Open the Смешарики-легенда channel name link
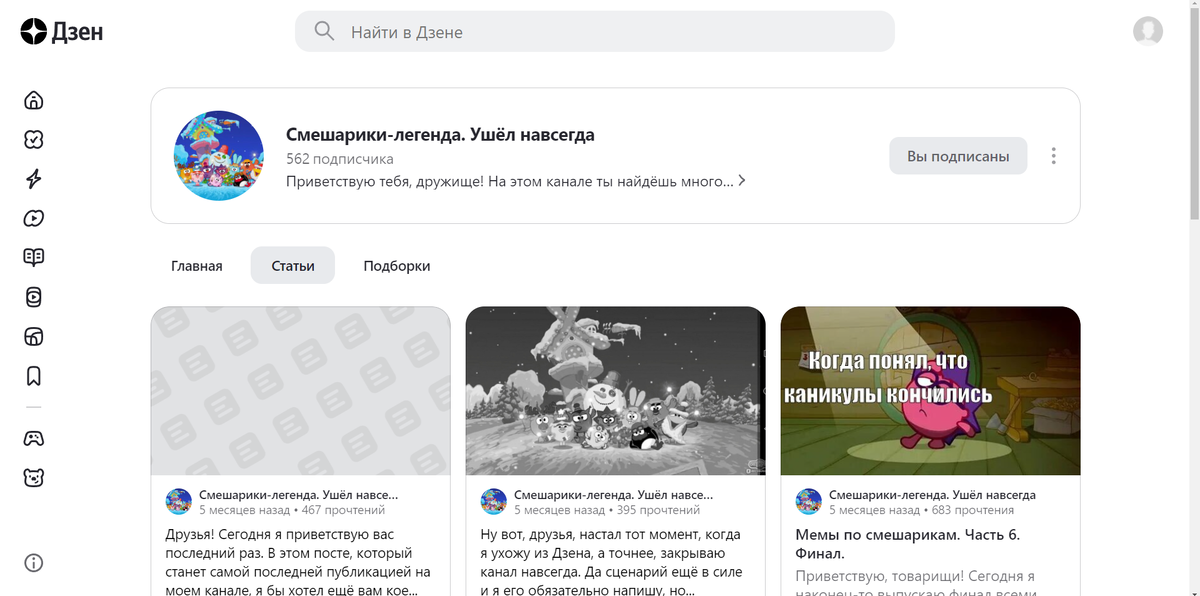 [x=440, y=134]
